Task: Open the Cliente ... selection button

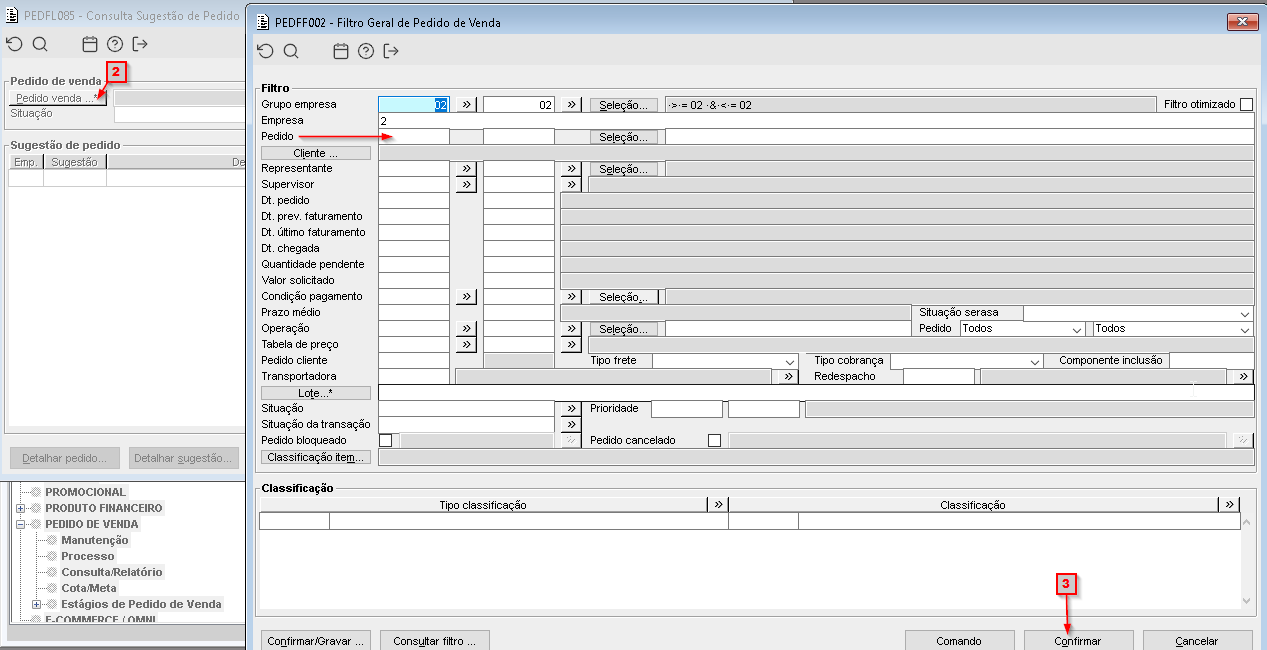Action: [316, 152]
